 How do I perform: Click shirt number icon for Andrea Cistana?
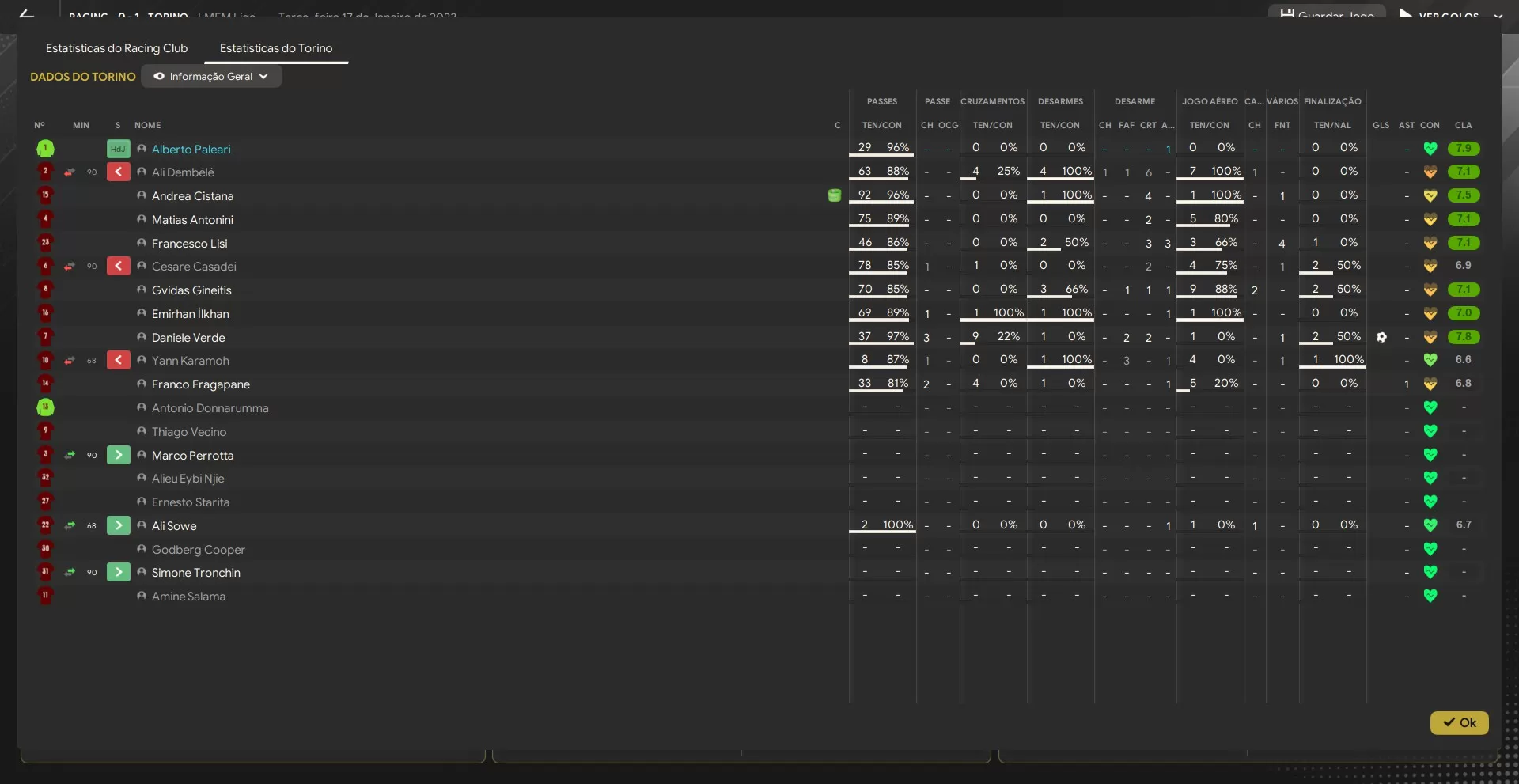(45, 195)
